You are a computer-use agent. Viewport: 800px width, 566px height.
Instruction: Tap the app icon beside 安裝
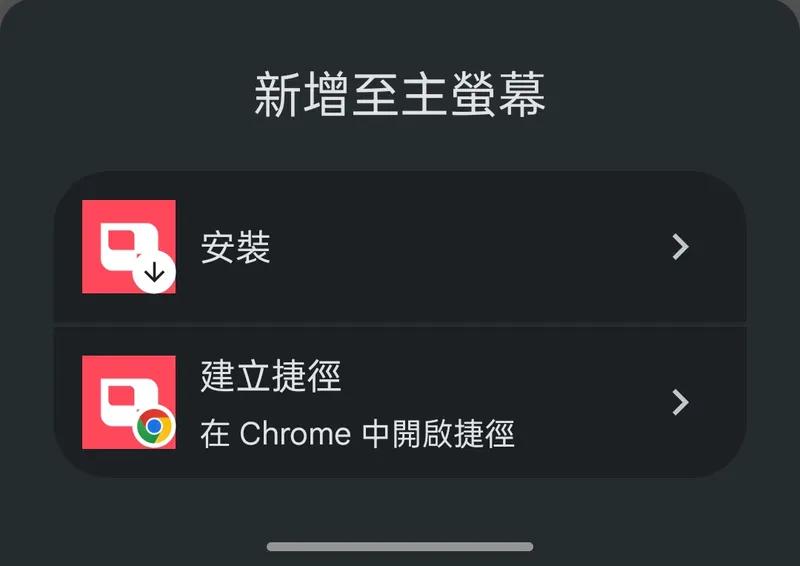click(129, 247)
